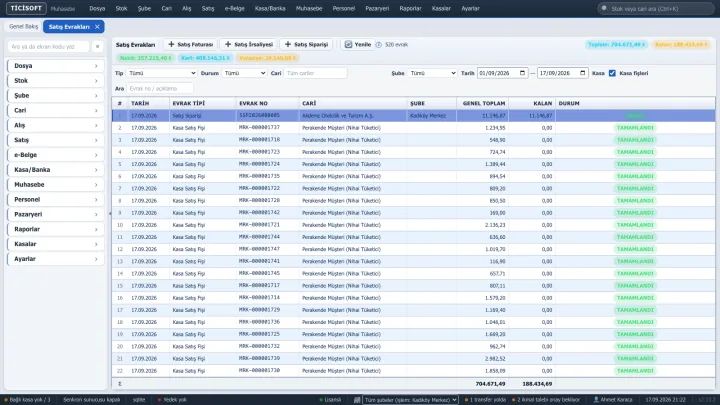720x405 pixels.
Task: Click the Kart total badge
Action: (205, 58)
